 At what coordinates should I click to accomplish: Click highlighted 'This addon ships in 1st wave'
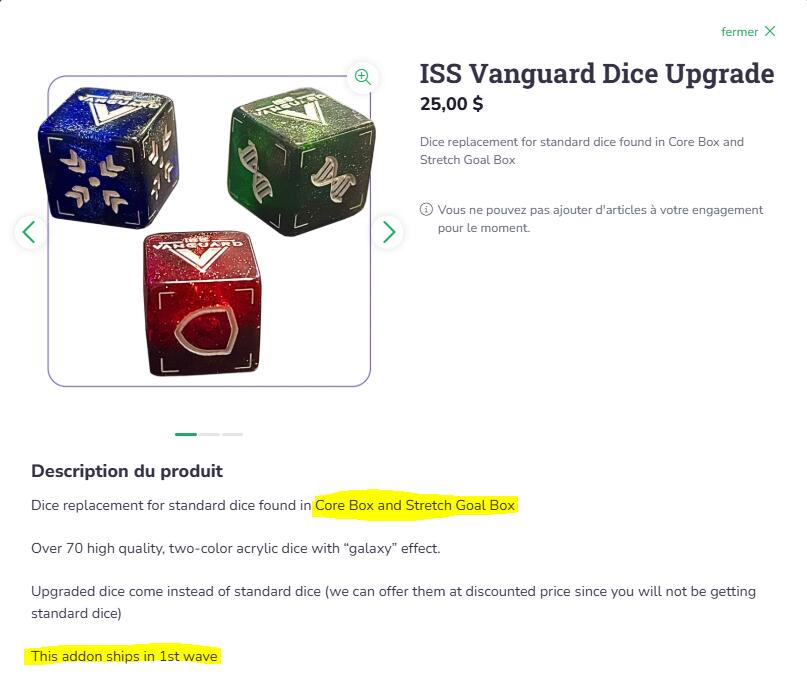[124, 656]
